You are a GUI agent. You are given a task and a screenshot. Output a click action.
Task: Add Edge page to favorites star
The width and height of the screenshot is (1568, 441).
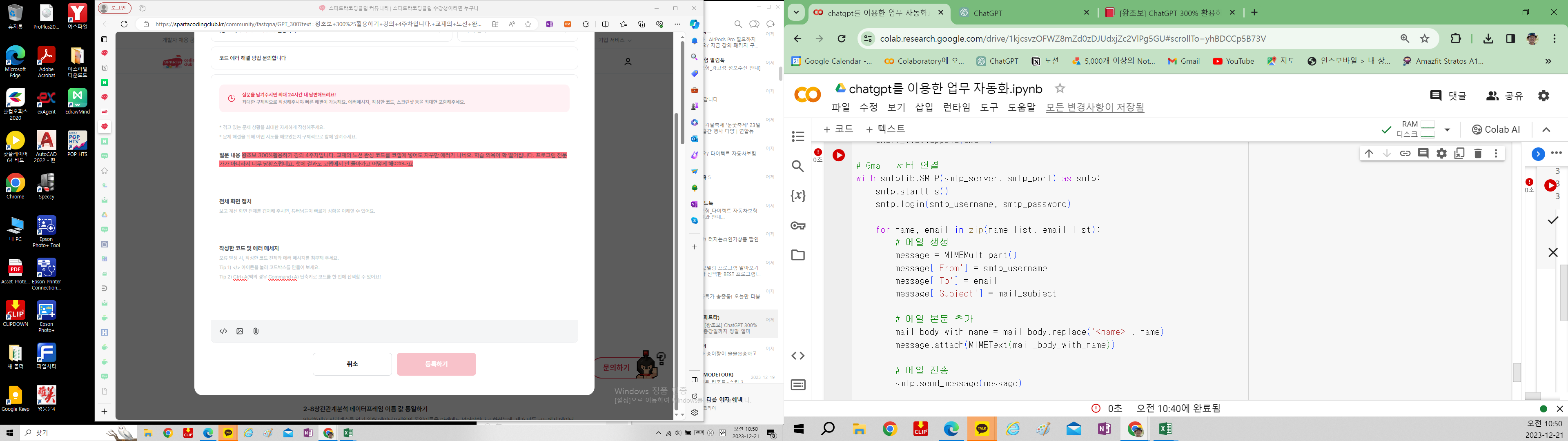528,24
